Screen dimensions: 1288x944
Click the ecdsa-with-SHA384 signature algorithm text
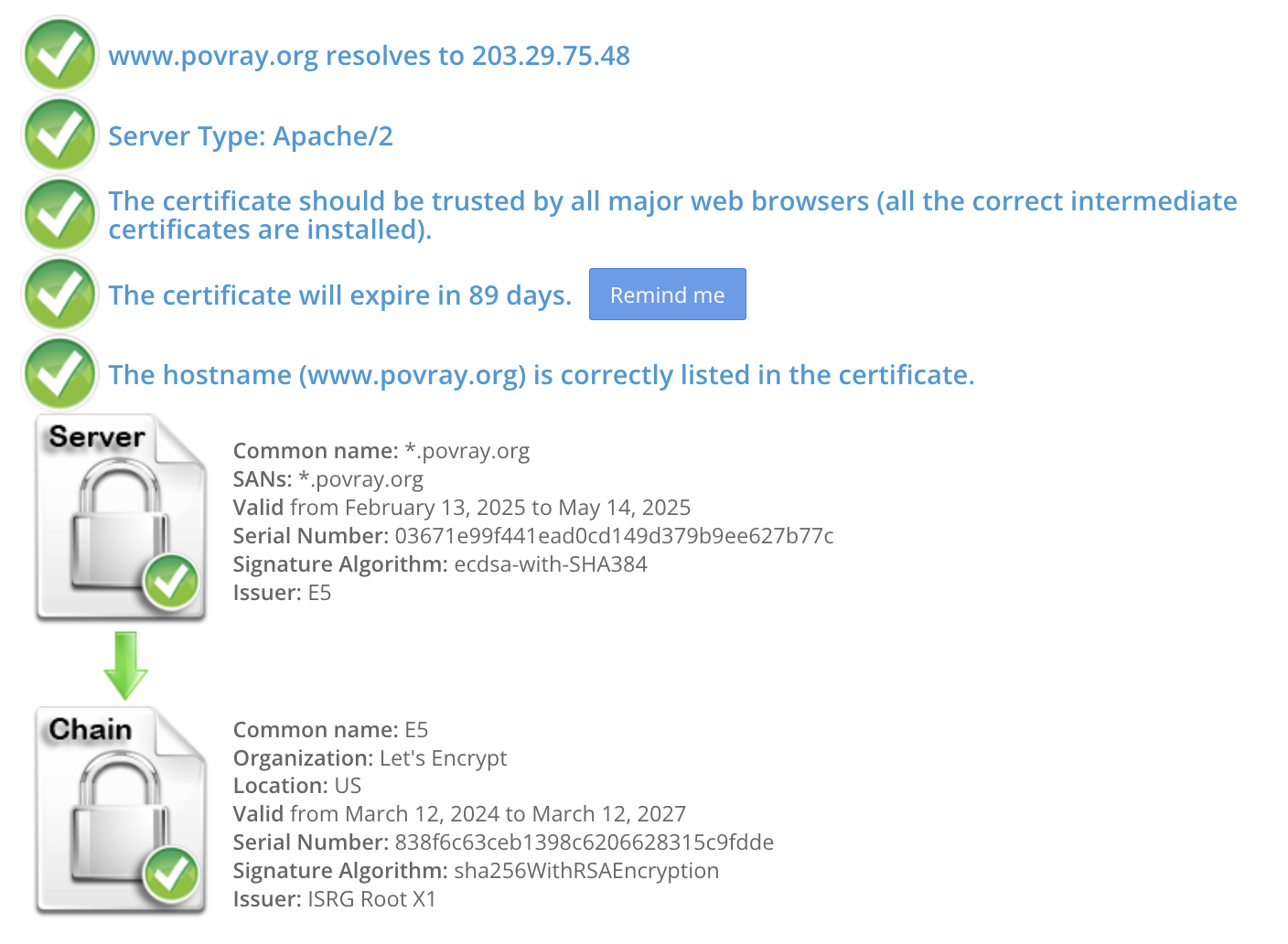point(550,564)
